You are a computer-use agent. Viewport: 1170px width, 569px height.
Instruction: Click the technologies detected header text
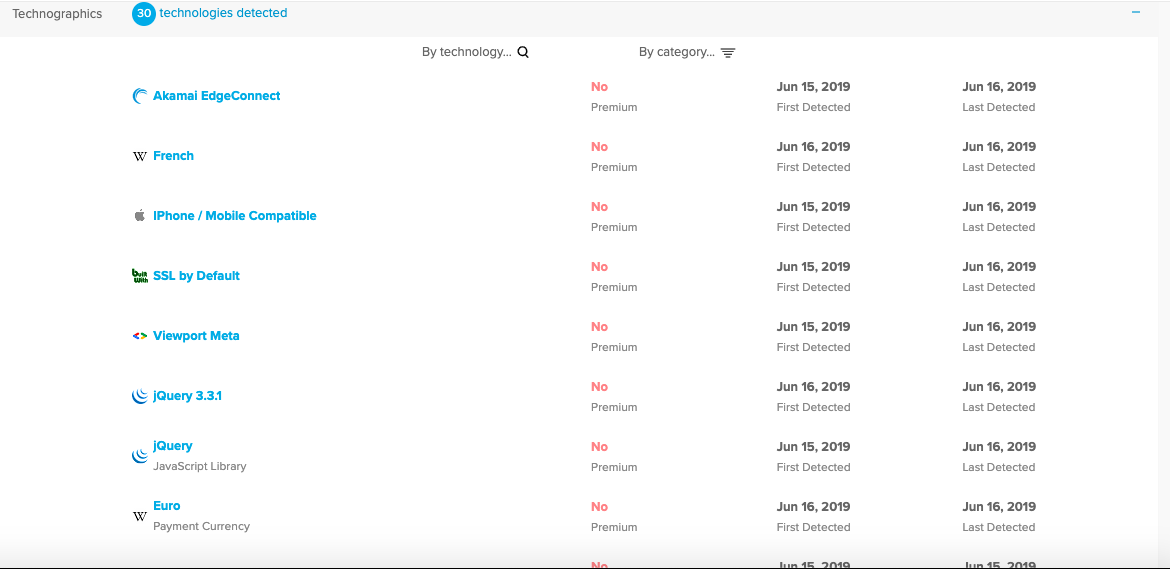pyautogui.click(x=223, y=13)
